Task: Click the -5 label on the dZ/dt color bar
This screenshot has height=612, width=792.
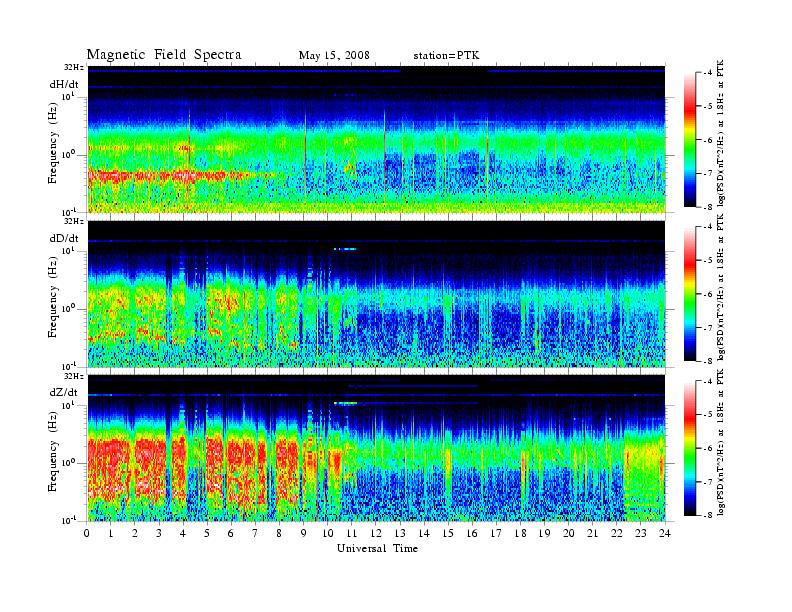Action: pos(707,415)
